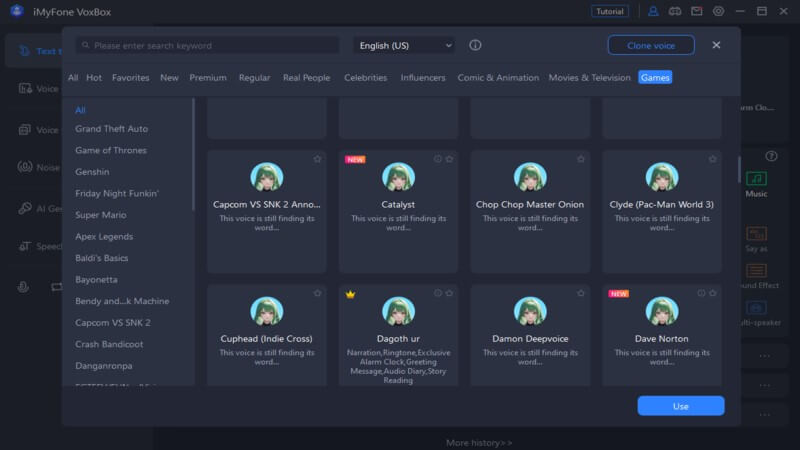Screen dimensions: 800x450
Task: Favorite the Capcom VS SNK 2 Announcer voice
Action: (x=317, y=159)
